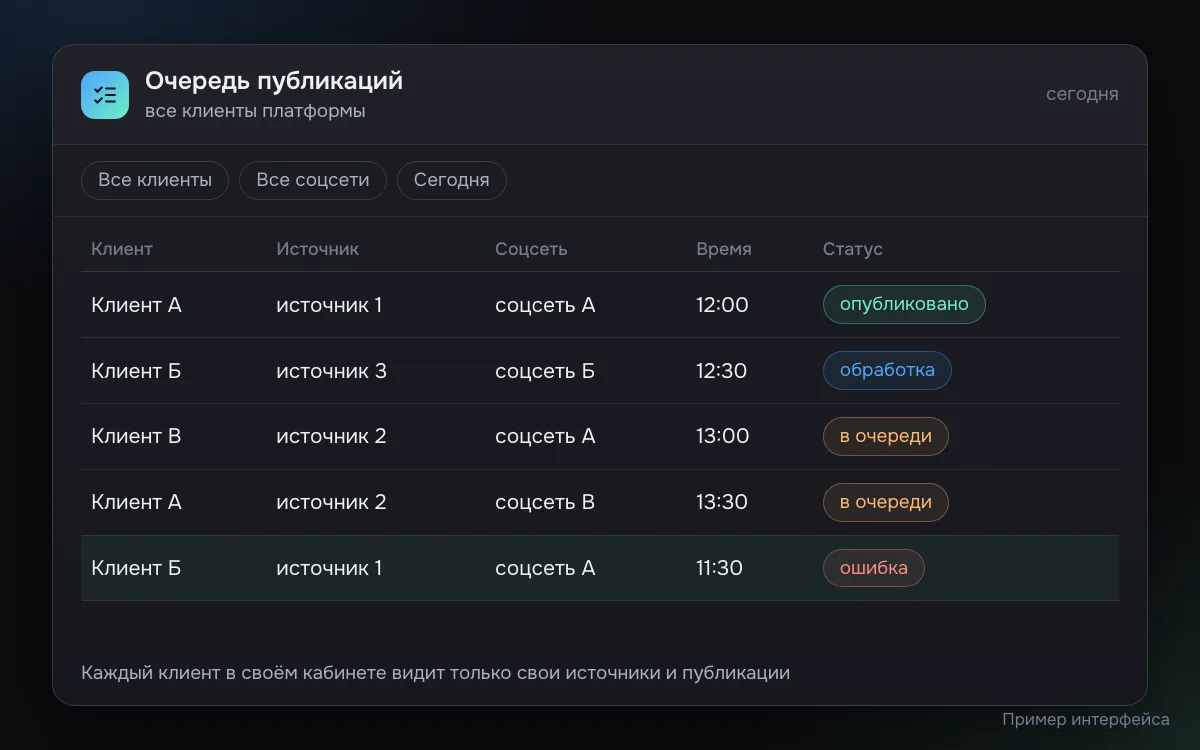Image resolution: width=1200 pixels, height=750 pixels.
Task: Click the «11:30» time cell
Action: point(719,568)
